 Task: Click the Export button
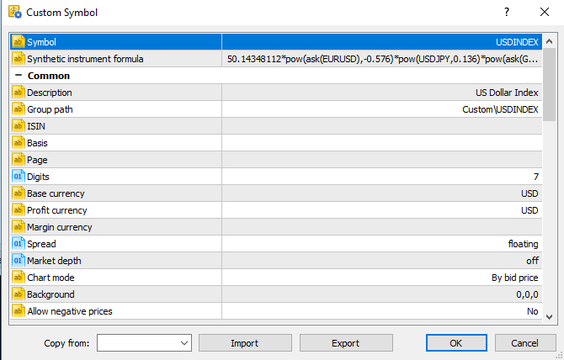click(x=346, y=343)
